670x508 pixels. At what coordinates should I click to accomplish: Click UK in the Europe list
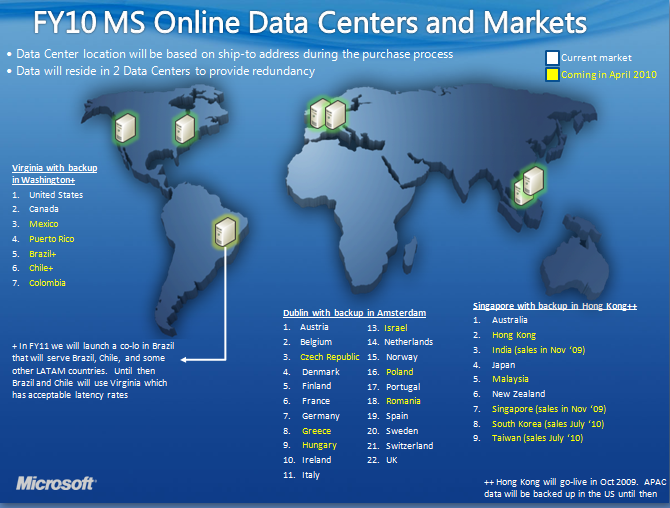point(391,460)
